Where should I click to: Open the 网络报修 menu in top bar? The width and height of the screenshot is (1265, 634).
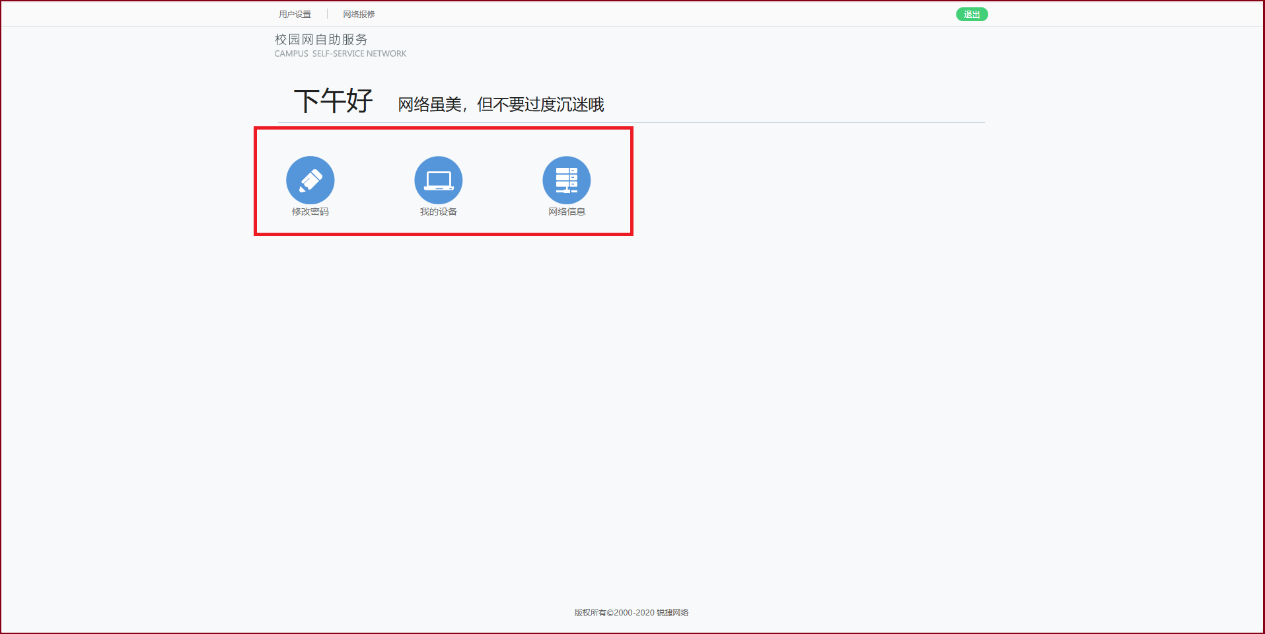click(359, 14)
